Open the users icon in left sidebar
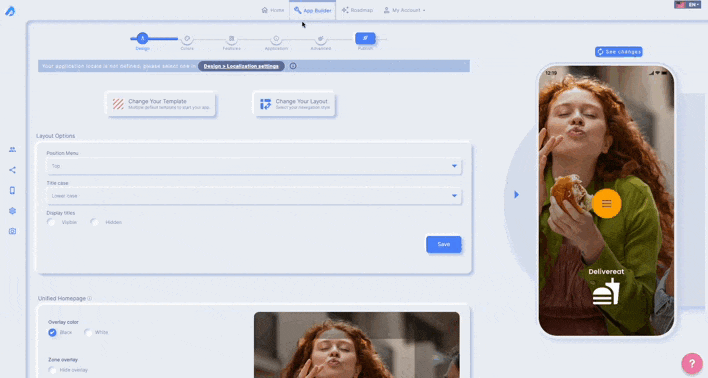Screen dimensions: 708x378 tap(12, 149)
